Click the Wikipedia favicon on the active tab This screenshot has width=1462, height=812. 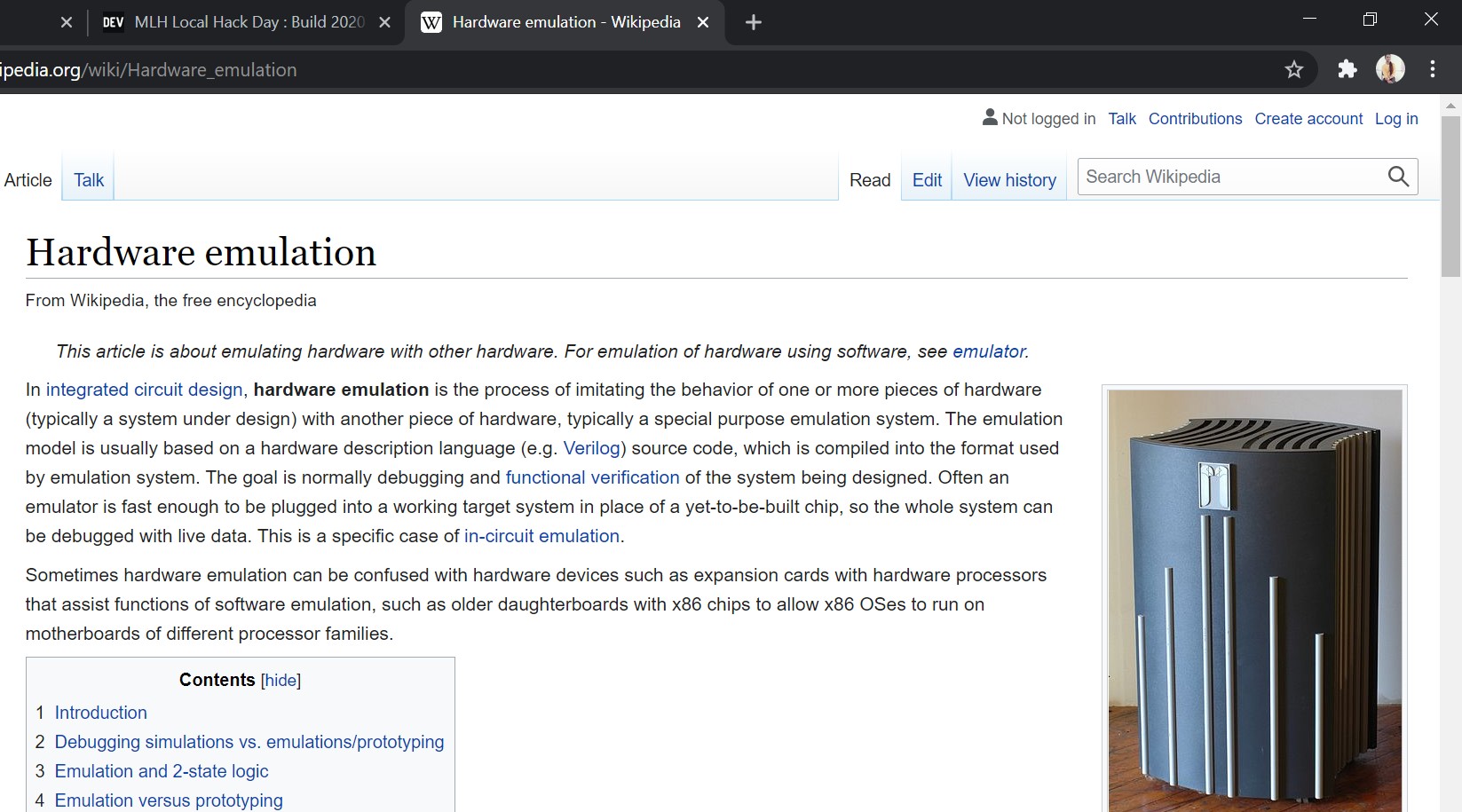tap(431, 22)
